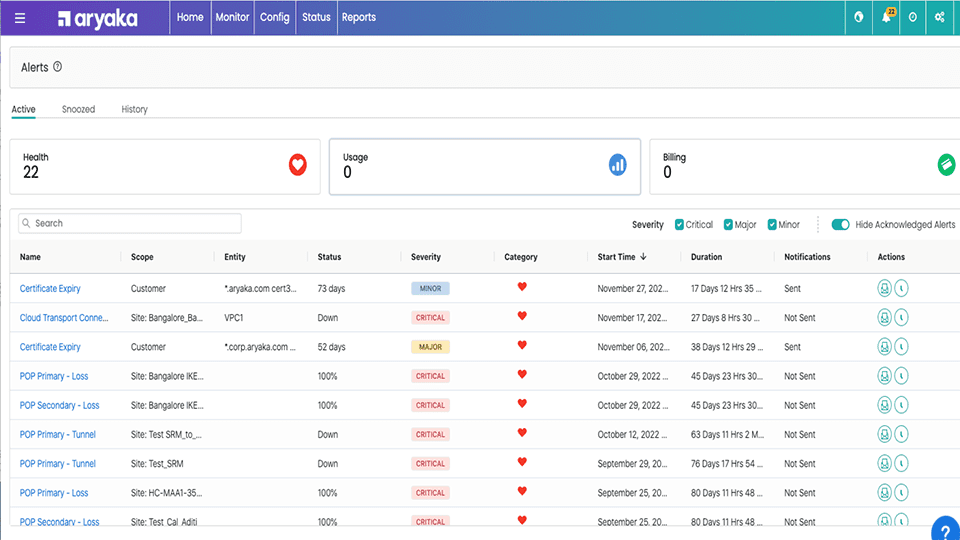Viewport: 960px width, 540px height.
Task: Open the settings gears icon in the header
Action: [940, 17]
